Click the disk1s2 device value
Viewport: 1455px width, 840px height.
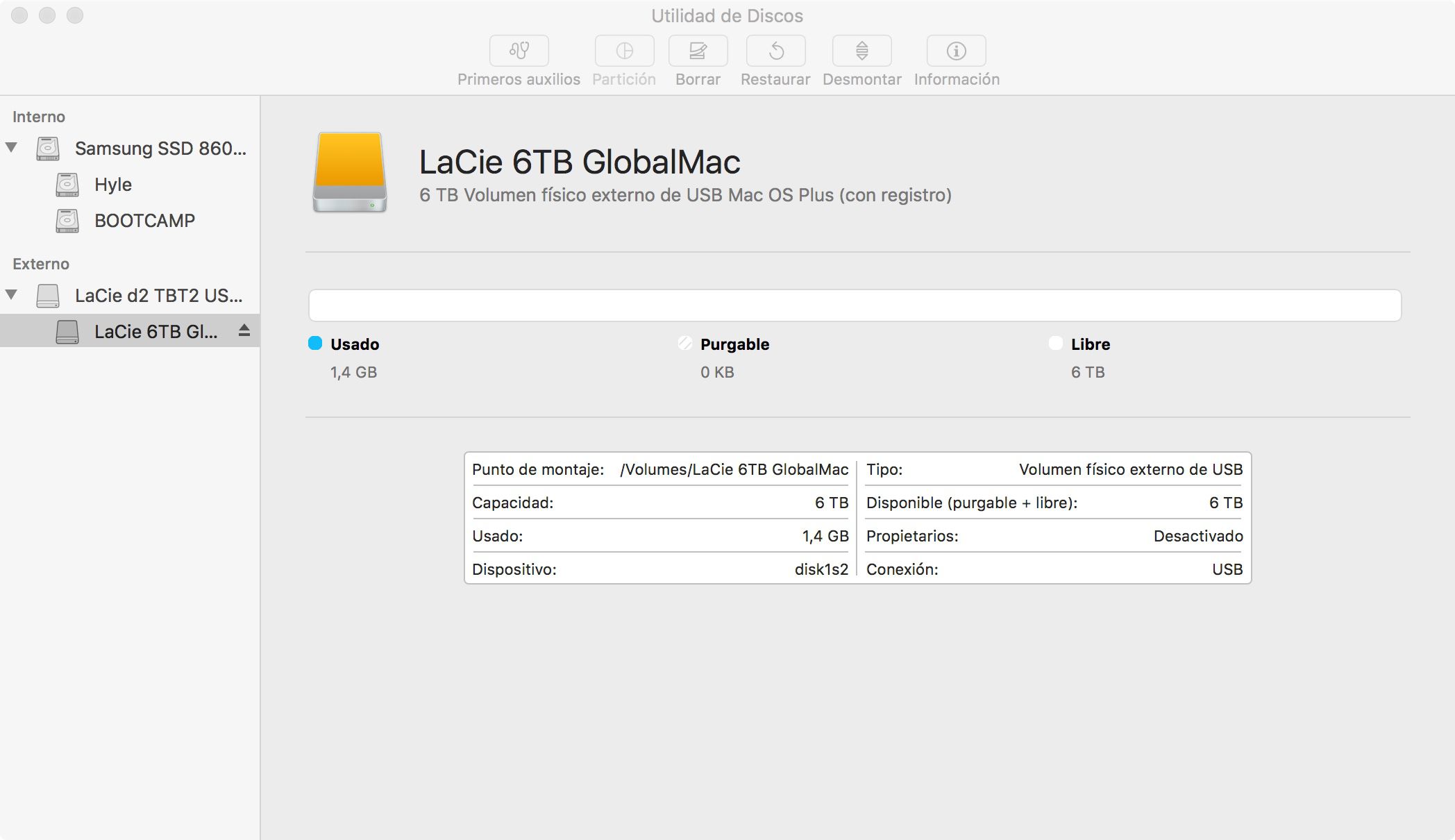coord(821,569)
